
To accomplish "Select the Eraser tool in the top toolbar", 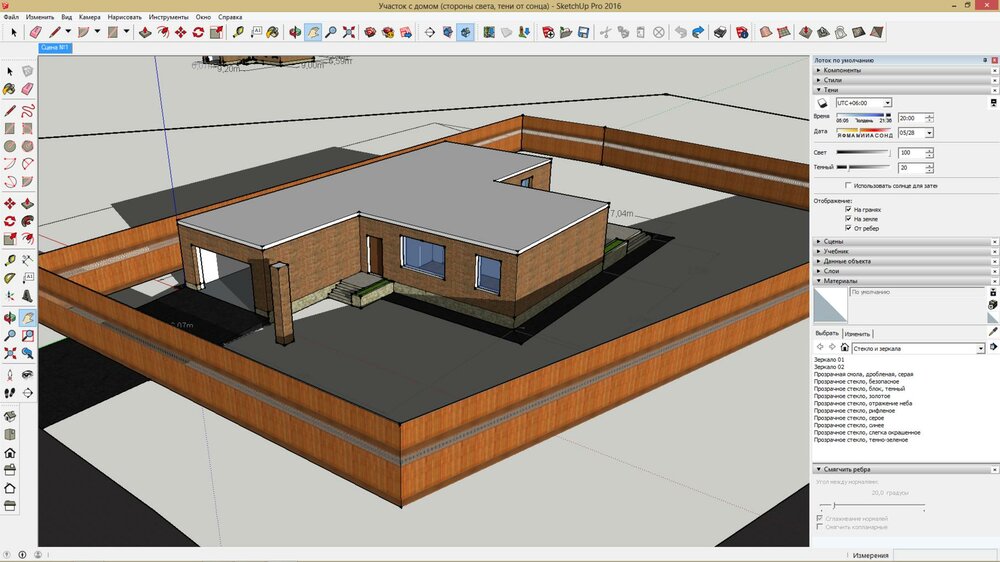I will 36,32.
